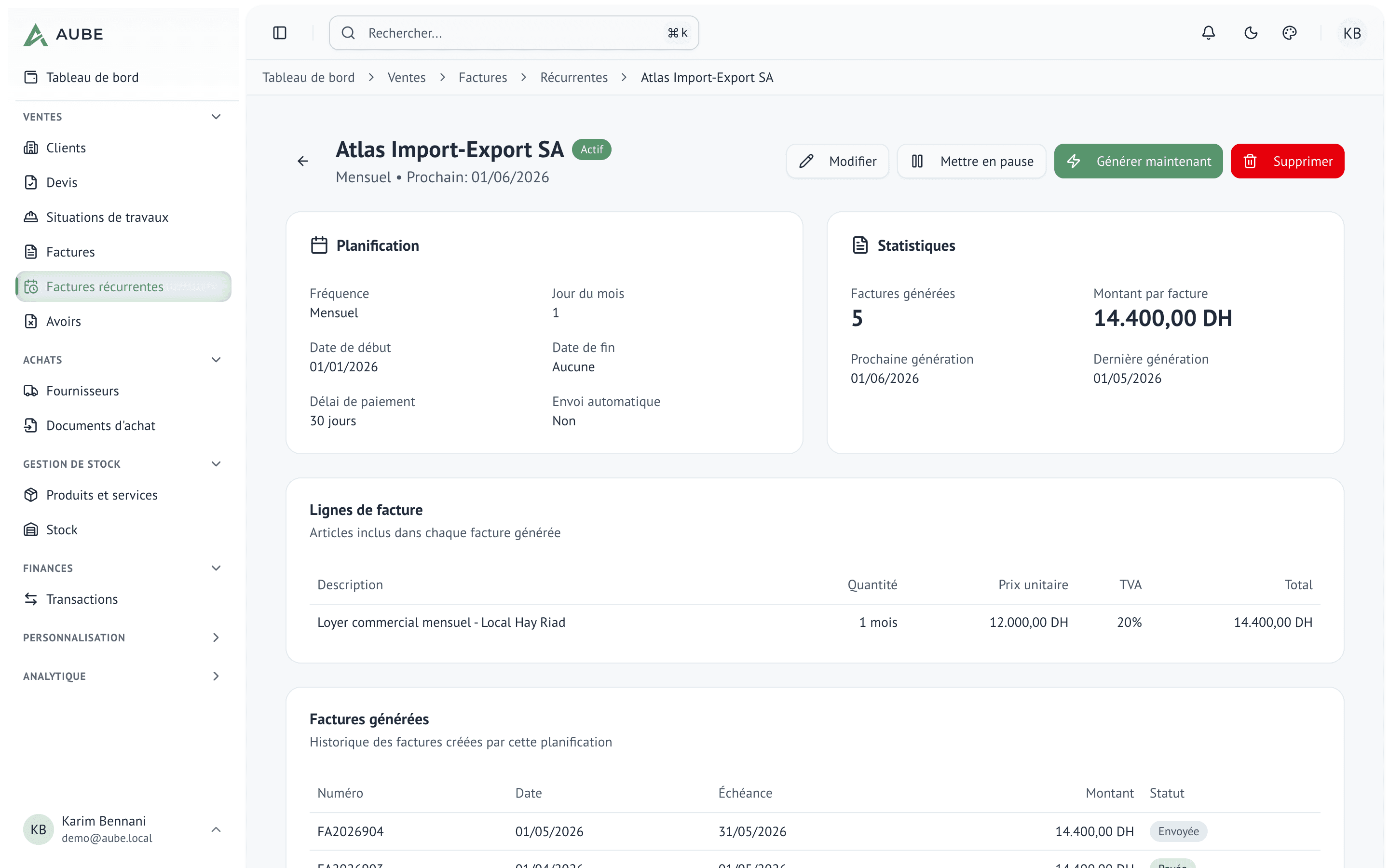This screenshot has width=1389, height=868.
Task: Click the Échéance column header
Action: pyautogui.click(x=745, y=793)
